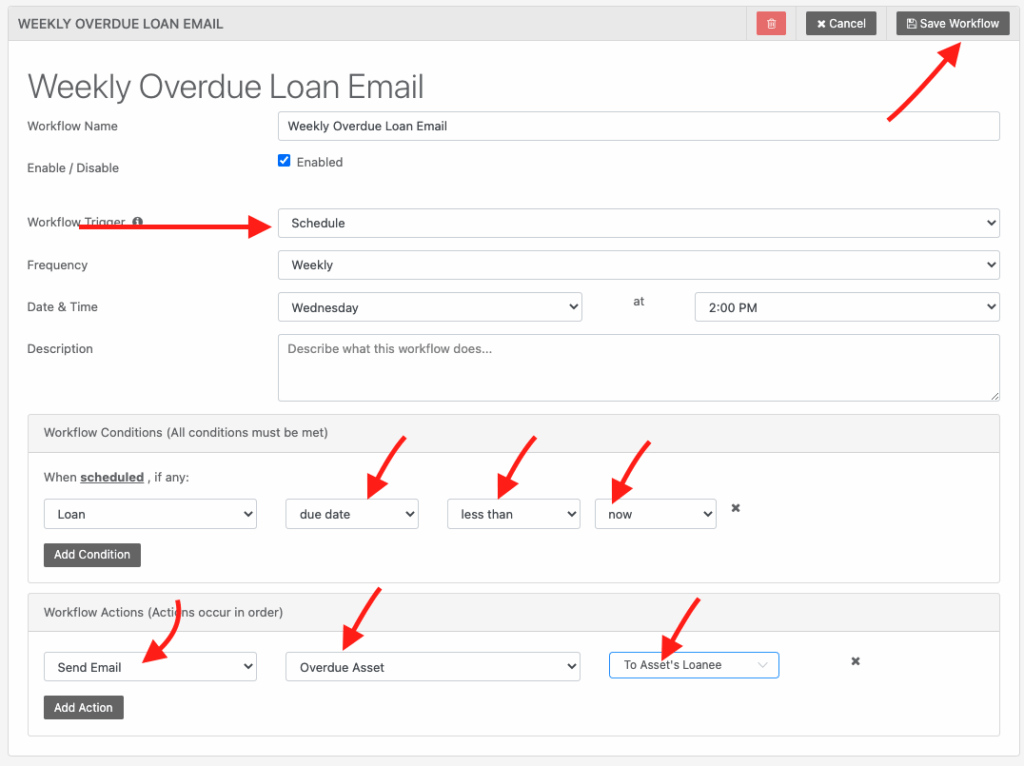Click the Add Condition button
The height and width of the screenshot is (766, 1024).
pyautogui.click(x=92, y=554)
